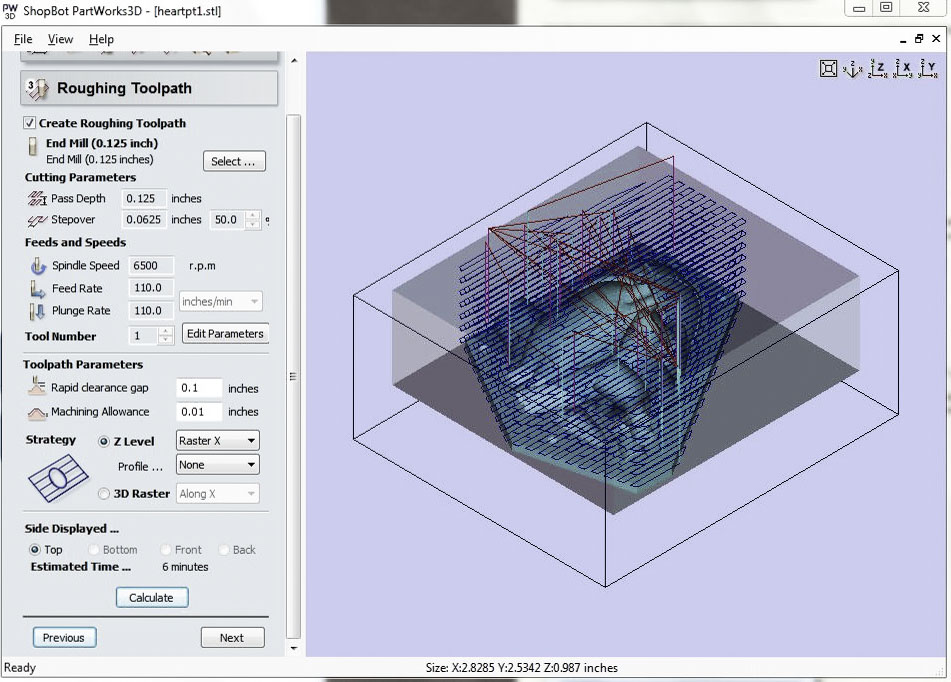The width and height of the screenshot is (951, 682).
Task: Click the Machining Allowance 0.01 field
Action: [x=199, y=412]
